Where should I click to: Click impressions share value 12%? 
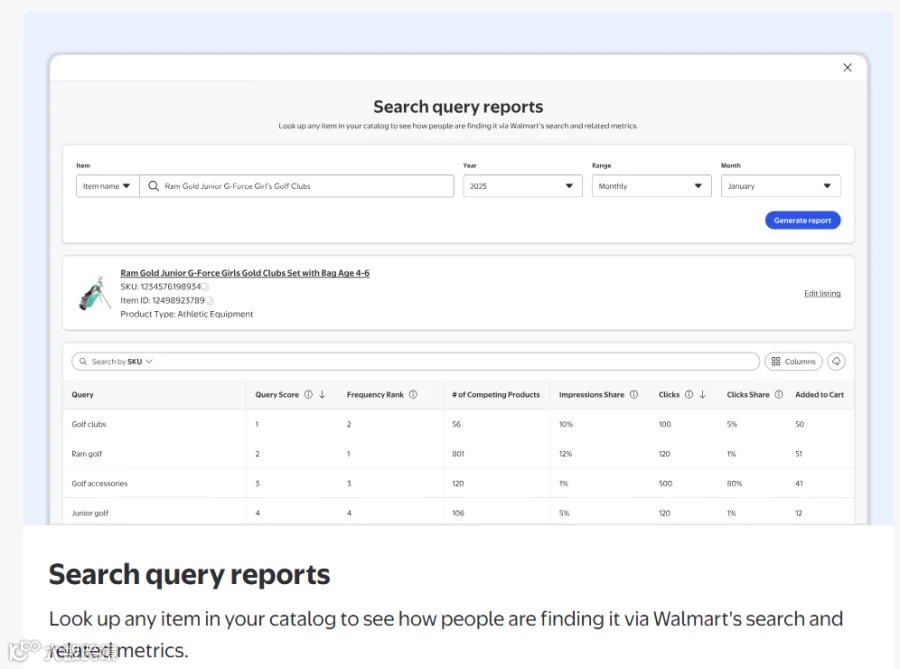pyautogui.click(x=565, y=454)
